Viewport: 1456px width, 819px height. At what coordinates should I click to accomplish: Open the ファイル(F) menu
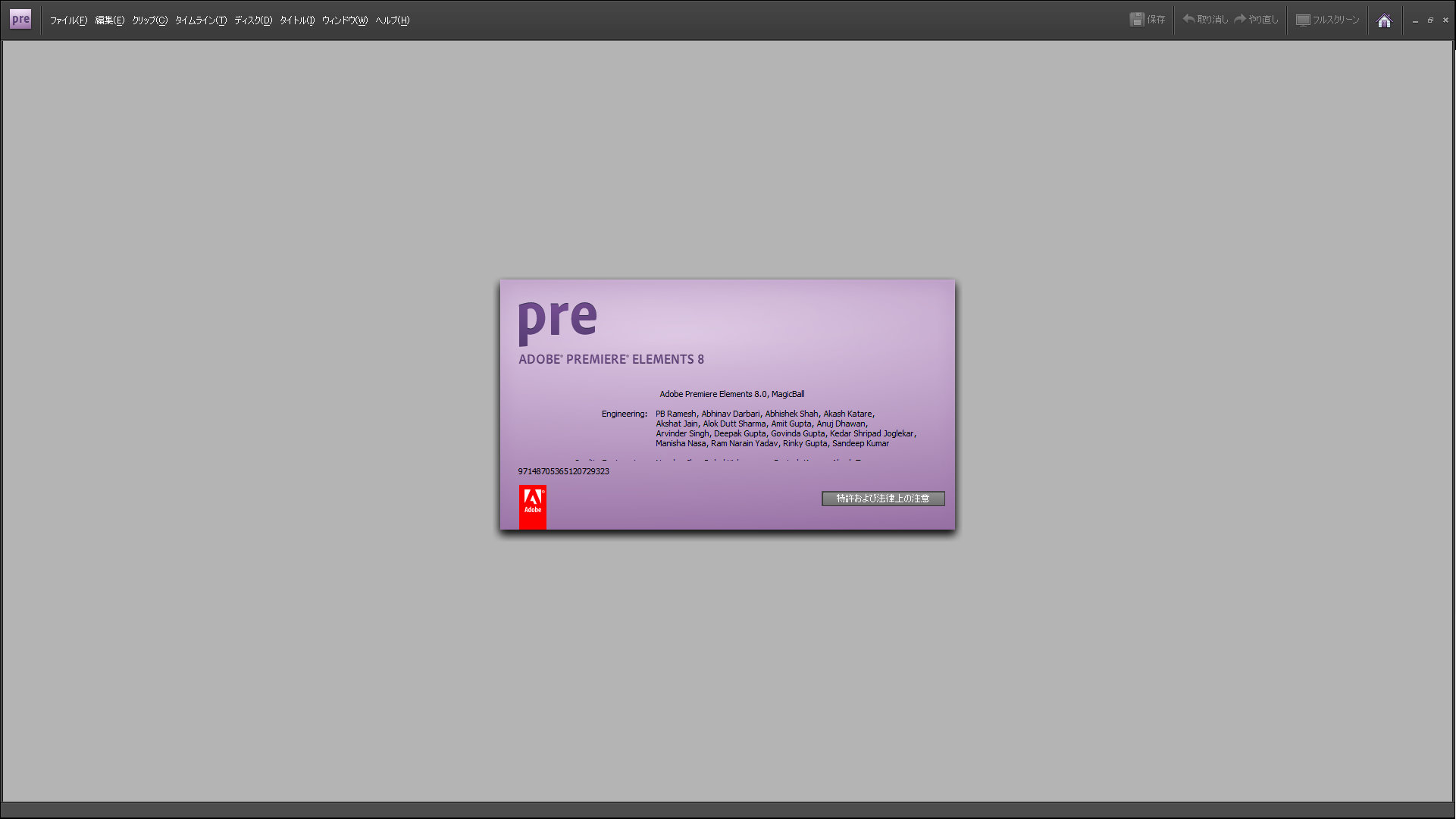click(x=68, y=20)
